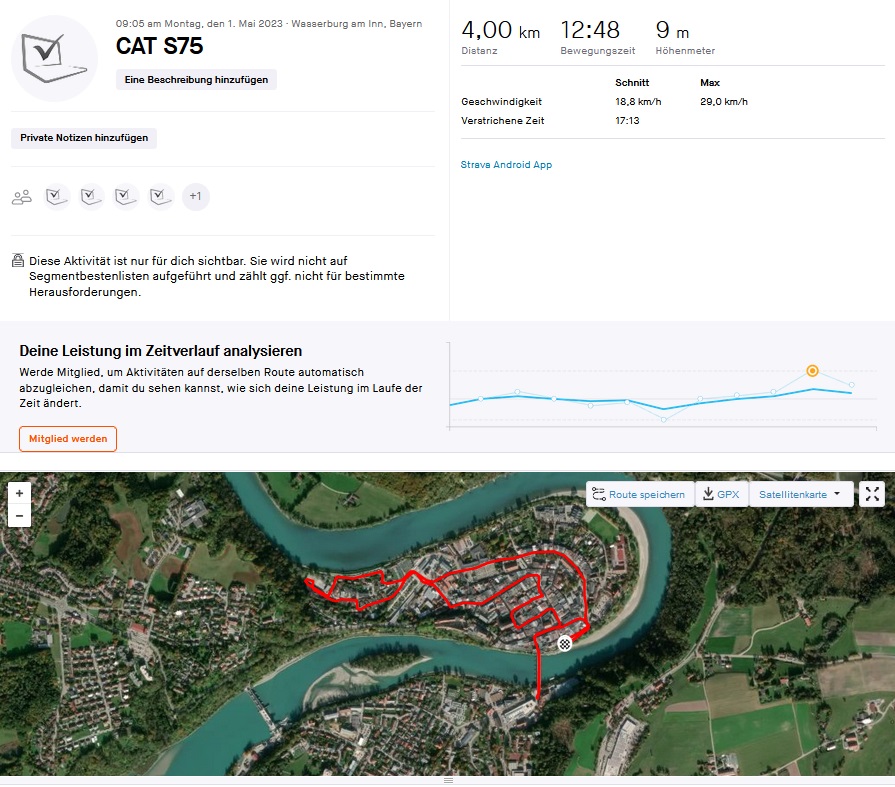Zoom in on the map
The width and height of the screenshot is (895, 787).
(19, 493)
